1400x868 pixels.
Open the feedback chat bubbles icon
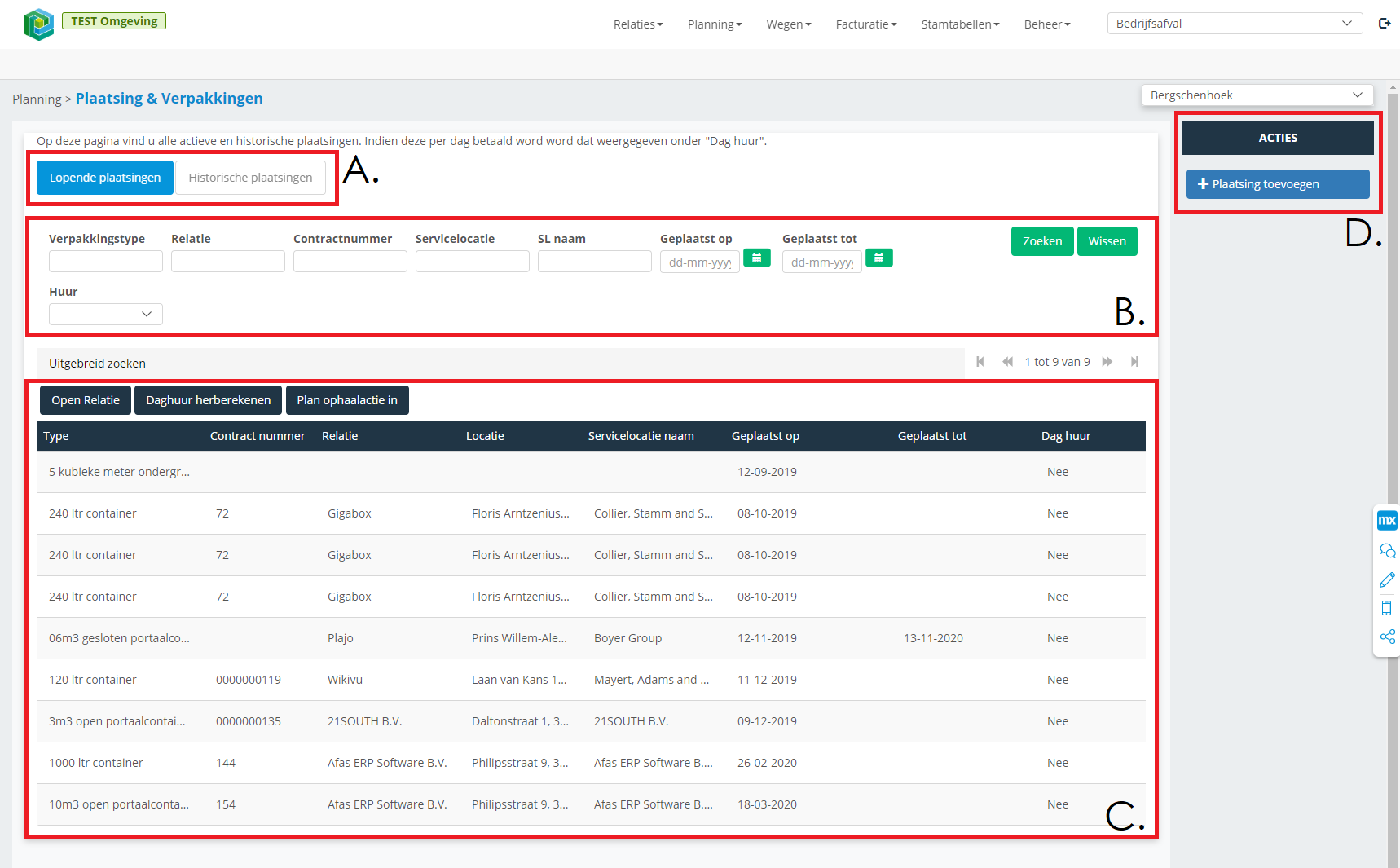1387,551
